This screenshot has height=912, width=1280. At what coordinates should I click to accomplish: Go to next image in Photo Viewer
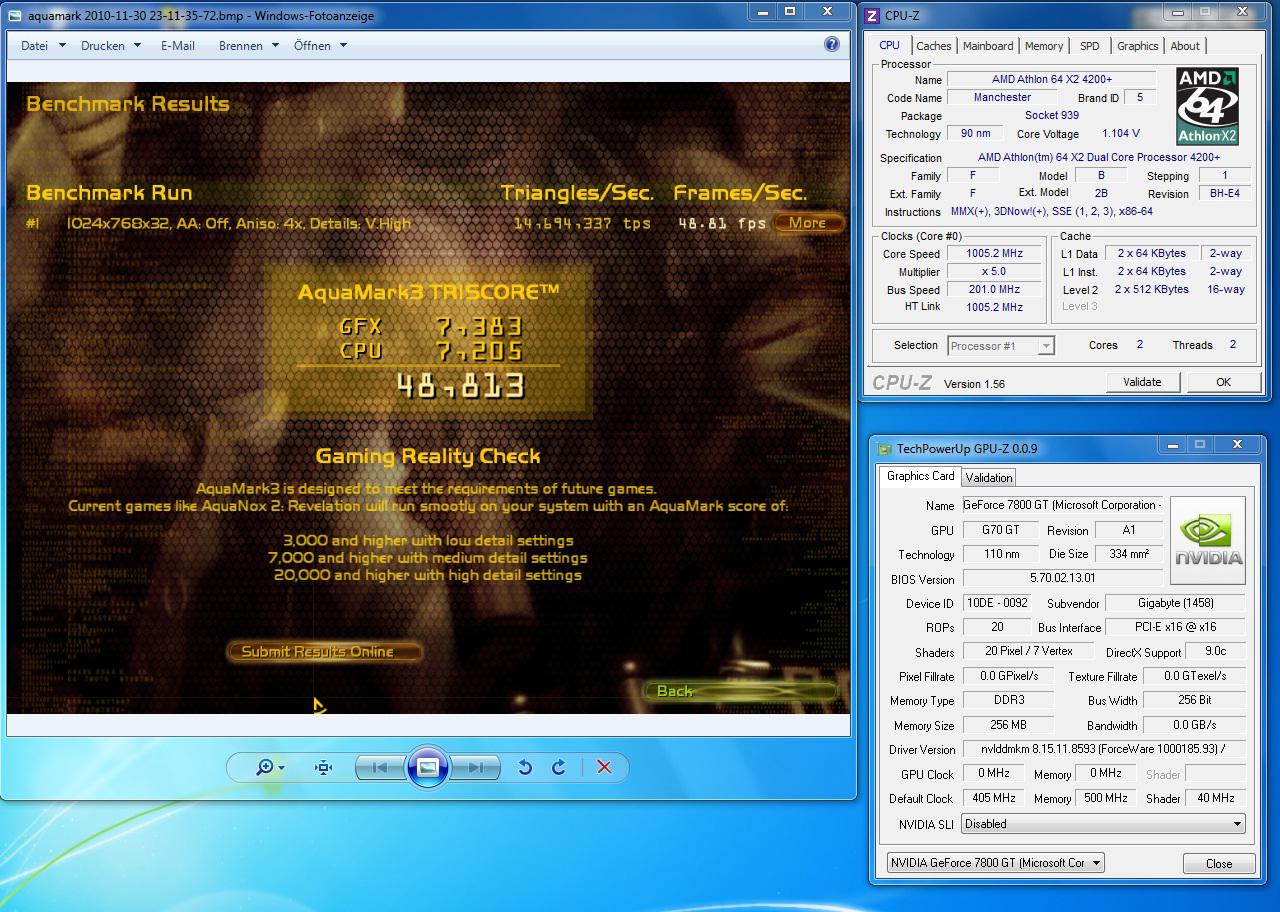474,767
